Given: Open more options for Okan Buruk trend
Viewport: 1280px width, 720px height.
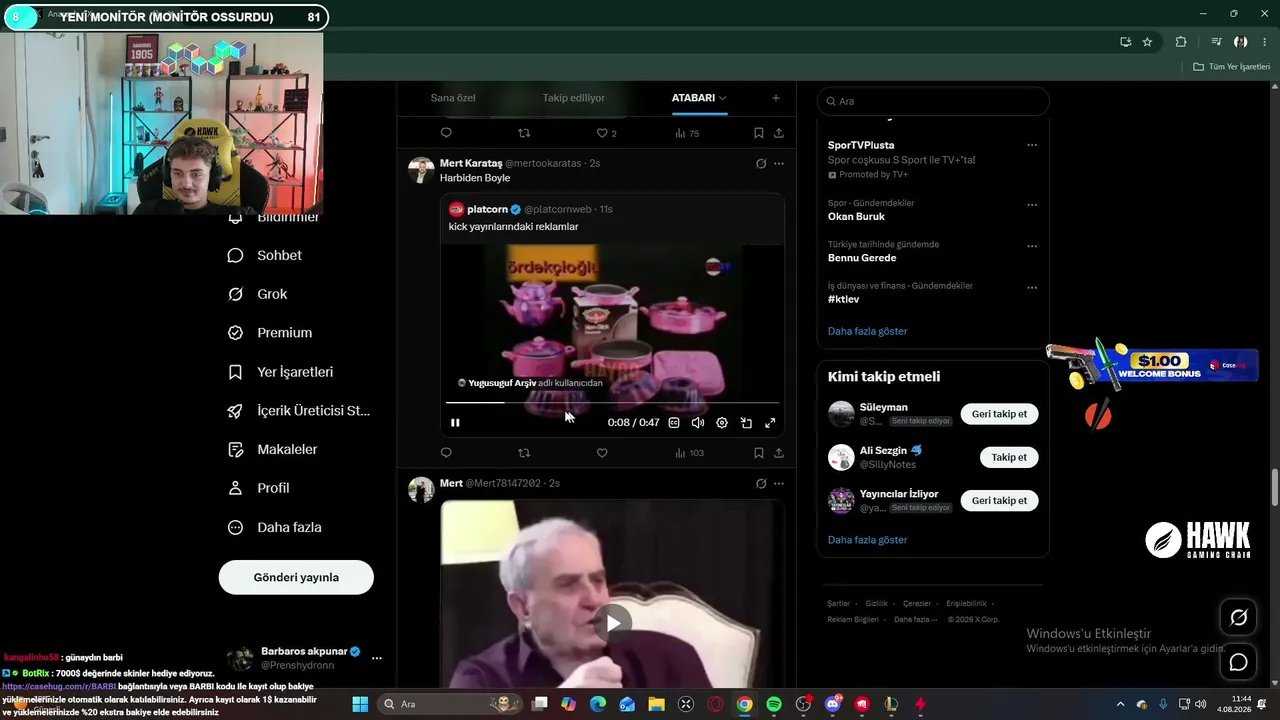Looking at the screenshot, I should (x=1032, y=205).
